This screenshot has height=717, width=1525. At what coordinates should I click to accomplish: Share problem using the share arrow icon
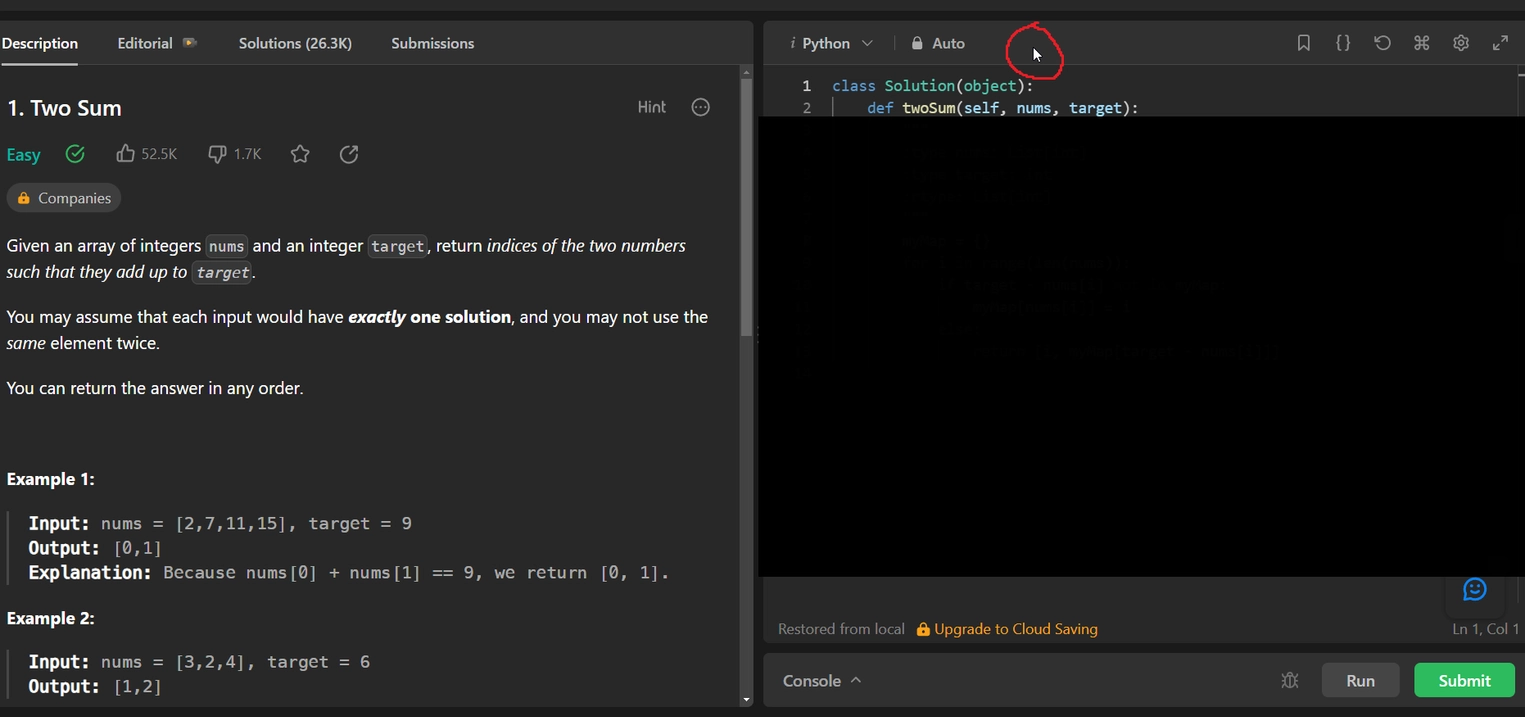point(349,154)
